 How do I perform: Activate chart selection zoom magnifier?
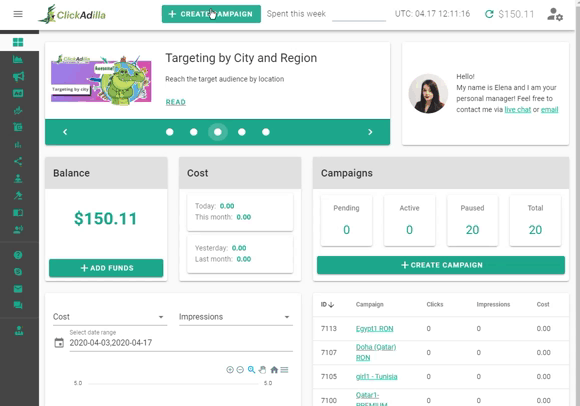click(x=252, y=369)
